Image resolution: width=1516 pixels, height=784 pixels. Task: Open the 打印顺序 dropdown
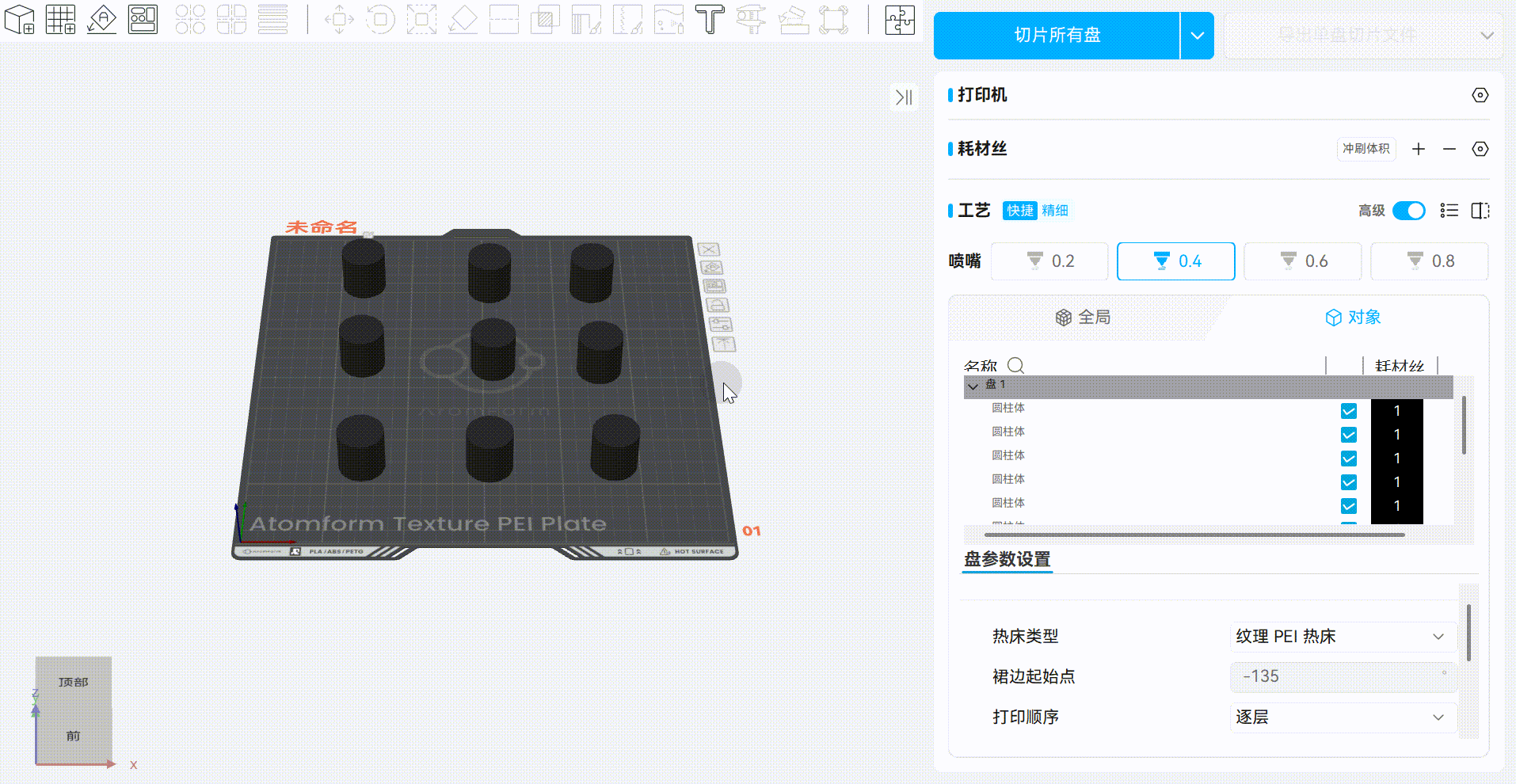coord(1343,717)
